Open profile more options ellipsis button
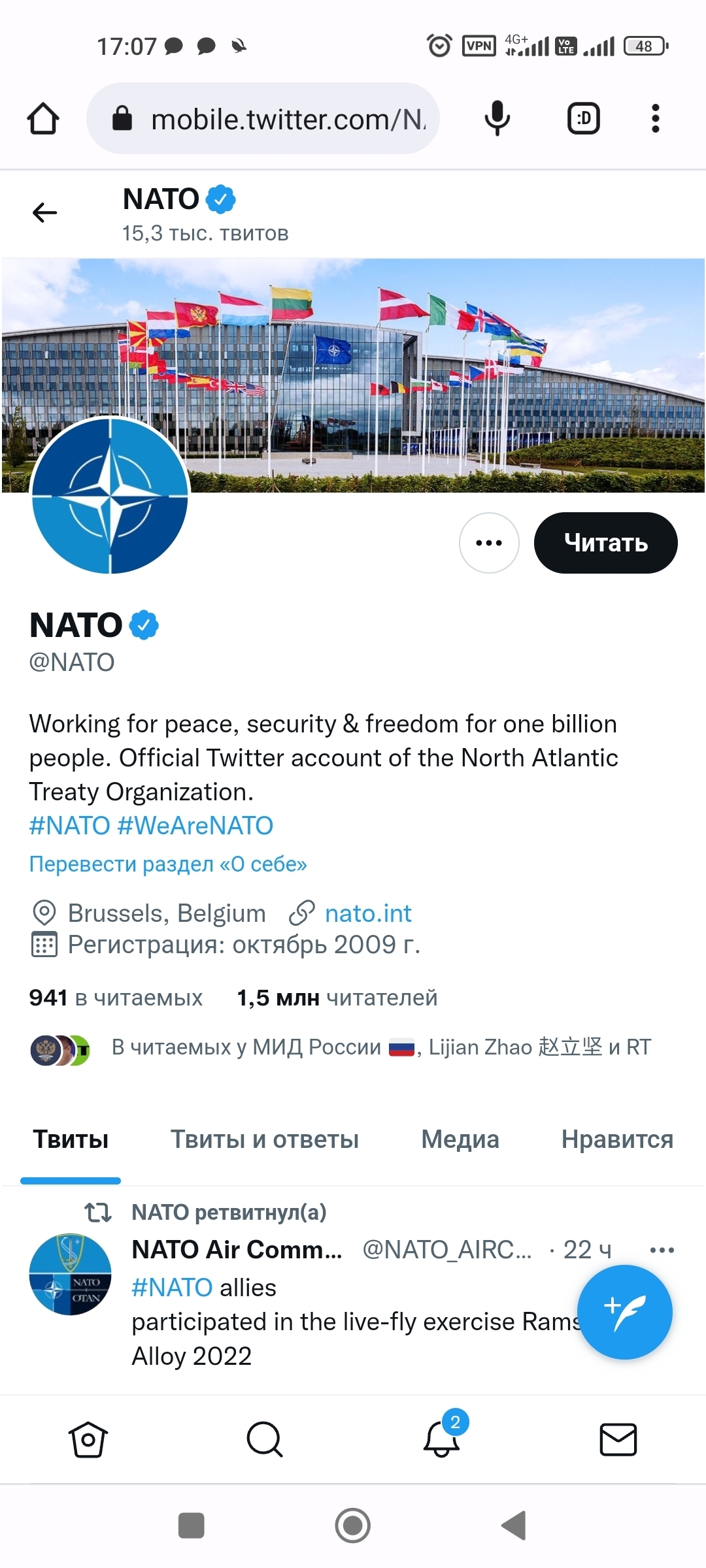The image size is (706, 1568). (489, 543)
